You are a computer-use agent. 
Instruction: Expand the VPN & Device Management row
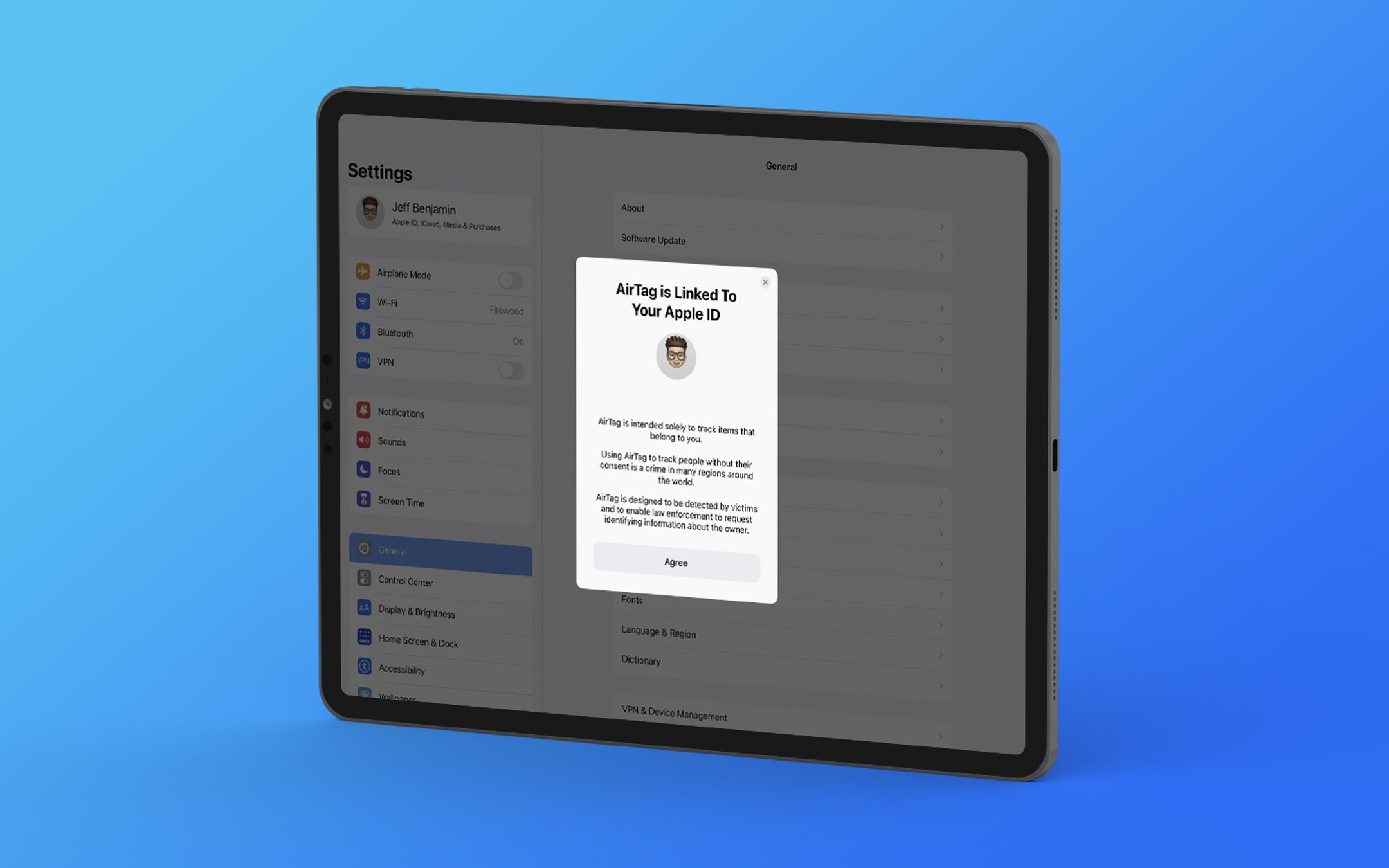click(780, 715)
